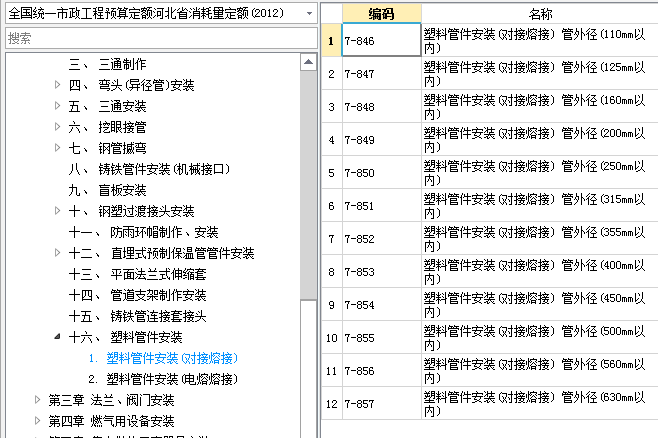Select code cell 7-856
This screenshot has height=438, width=658.
[381, 371]
